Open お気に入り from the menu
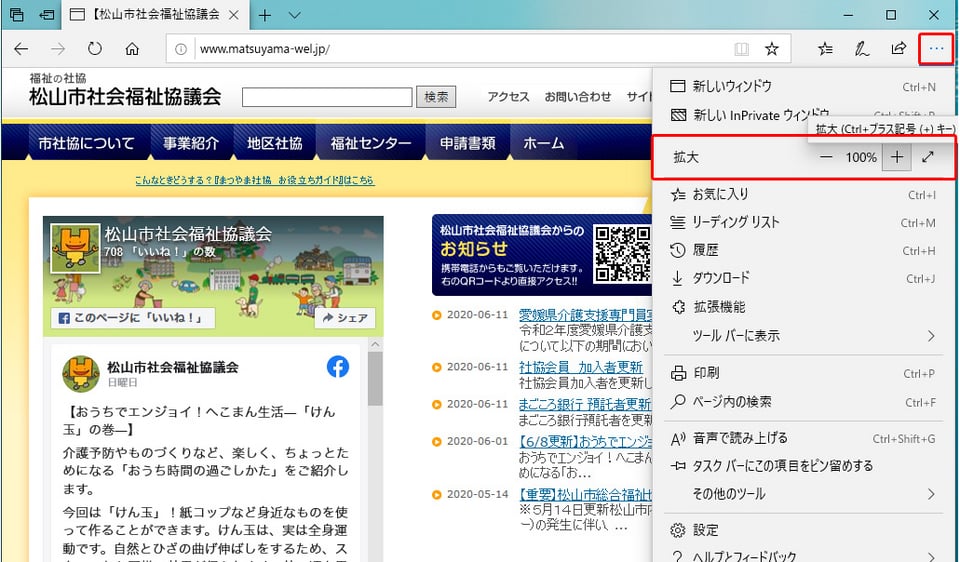Image resolution: width=960 pixels, height=562 pixels. [x=803, y=195]
